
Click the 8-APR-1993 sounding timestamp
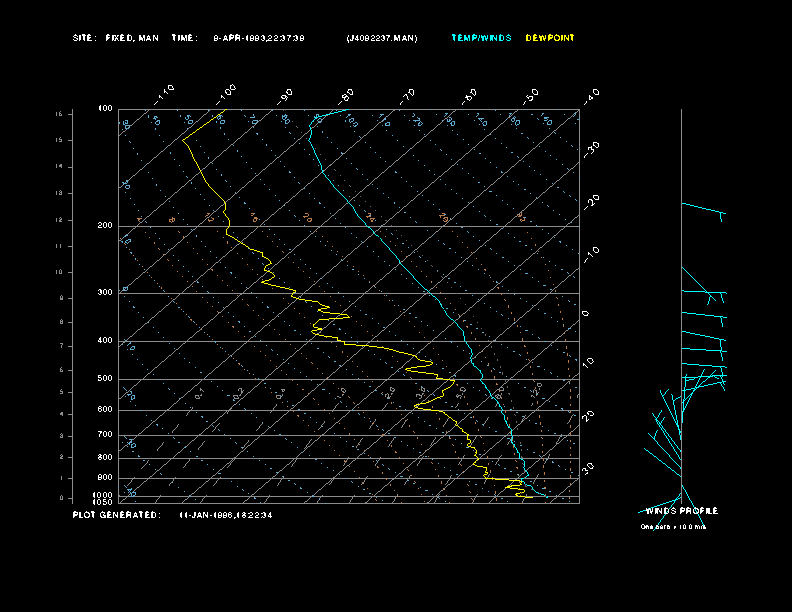pos(259,38)
